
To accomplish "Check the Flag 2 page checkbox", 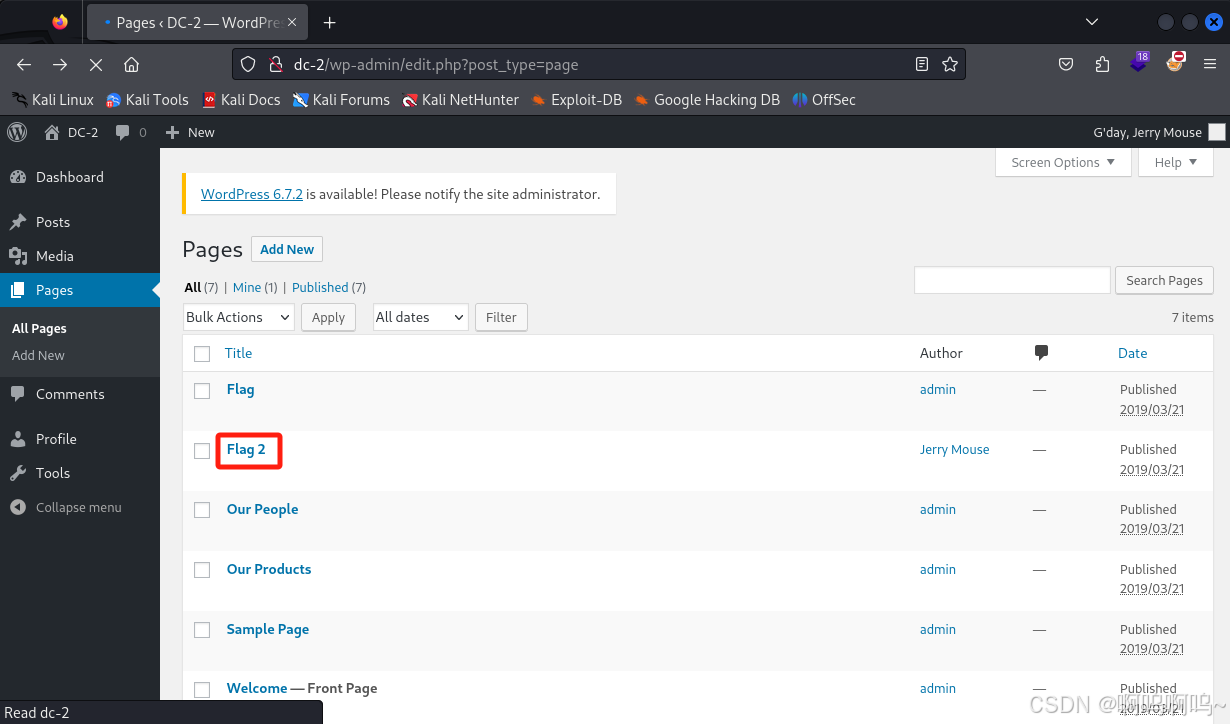I will [202, 450].
